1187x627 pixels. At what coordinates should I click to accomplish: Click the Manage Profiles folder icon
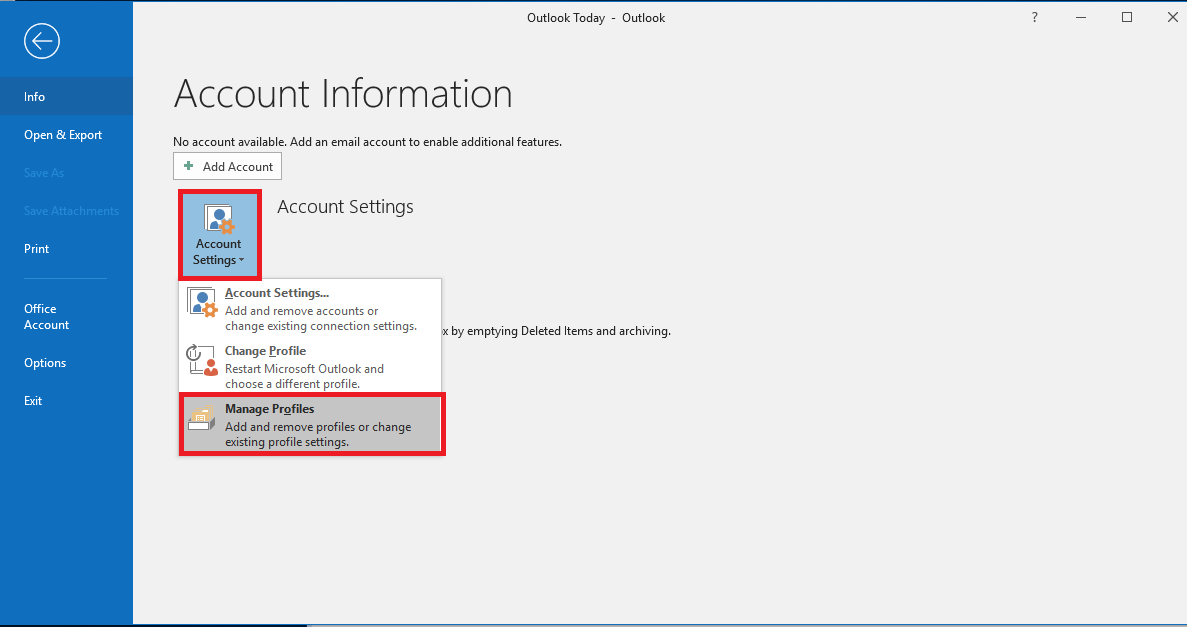pyautogui.click(x=201, y=418)
